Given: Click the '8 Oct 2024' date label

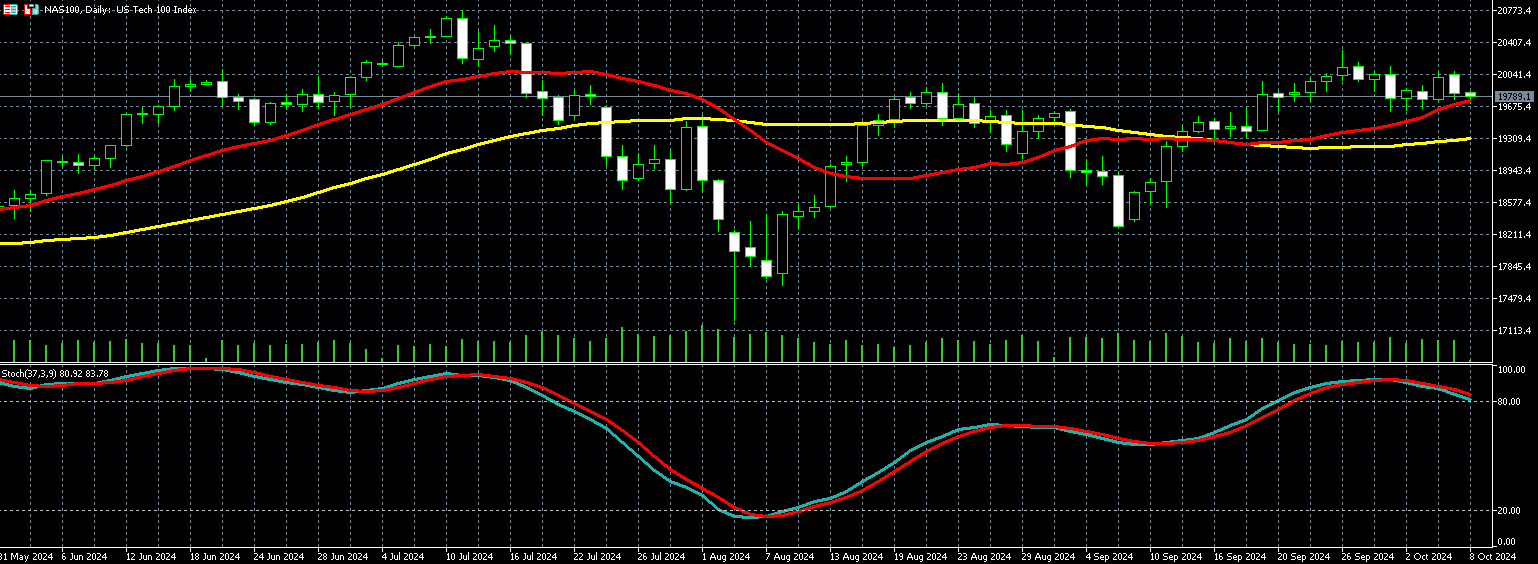Looking at the screenshot, I should pyautogui.click(x=1494, y=556).
